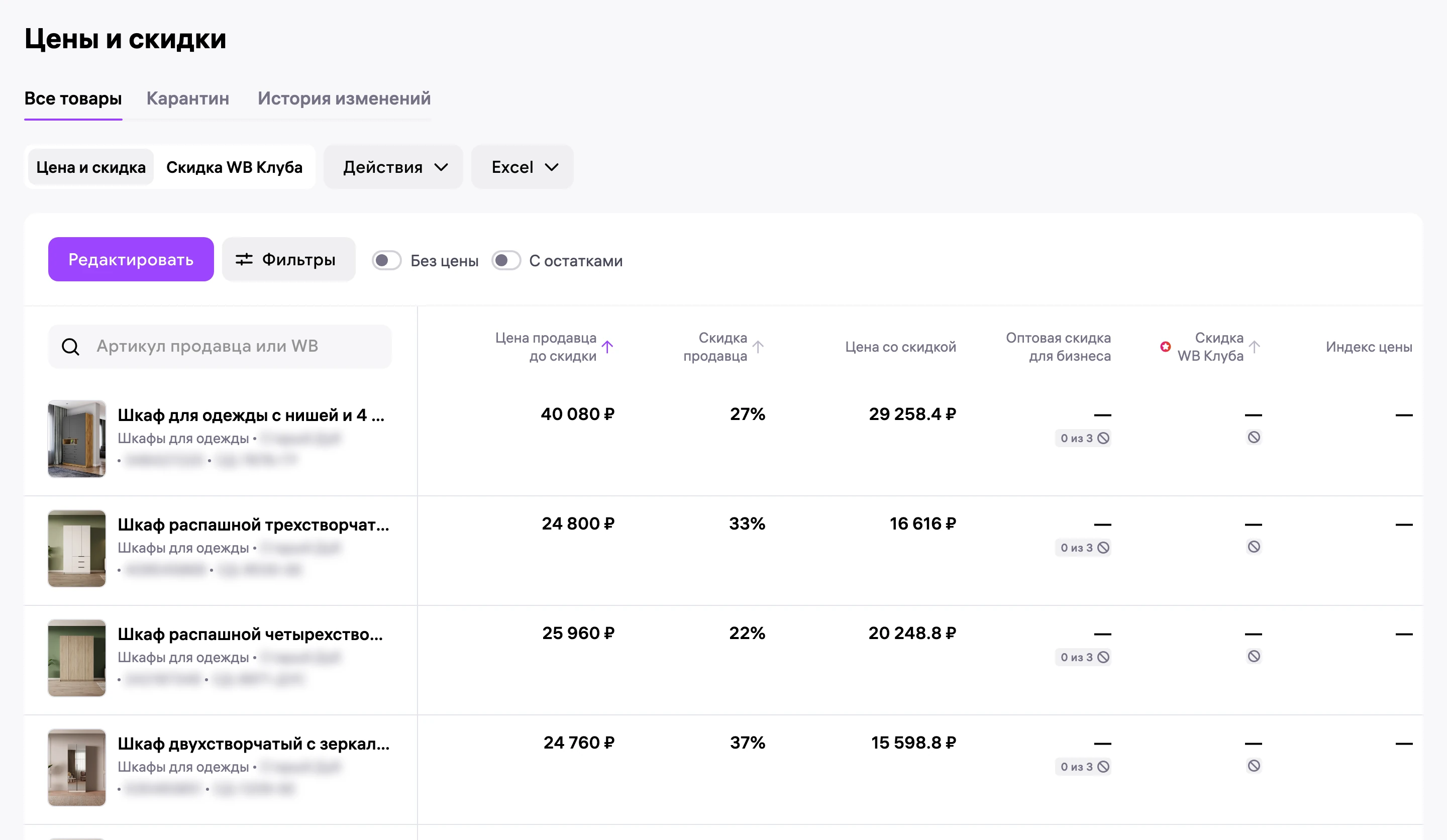This screenshot has width=1447, height=840.
Task: Click thumbnail of white three-door wardrobe
Action: click(x=77, y=548)
